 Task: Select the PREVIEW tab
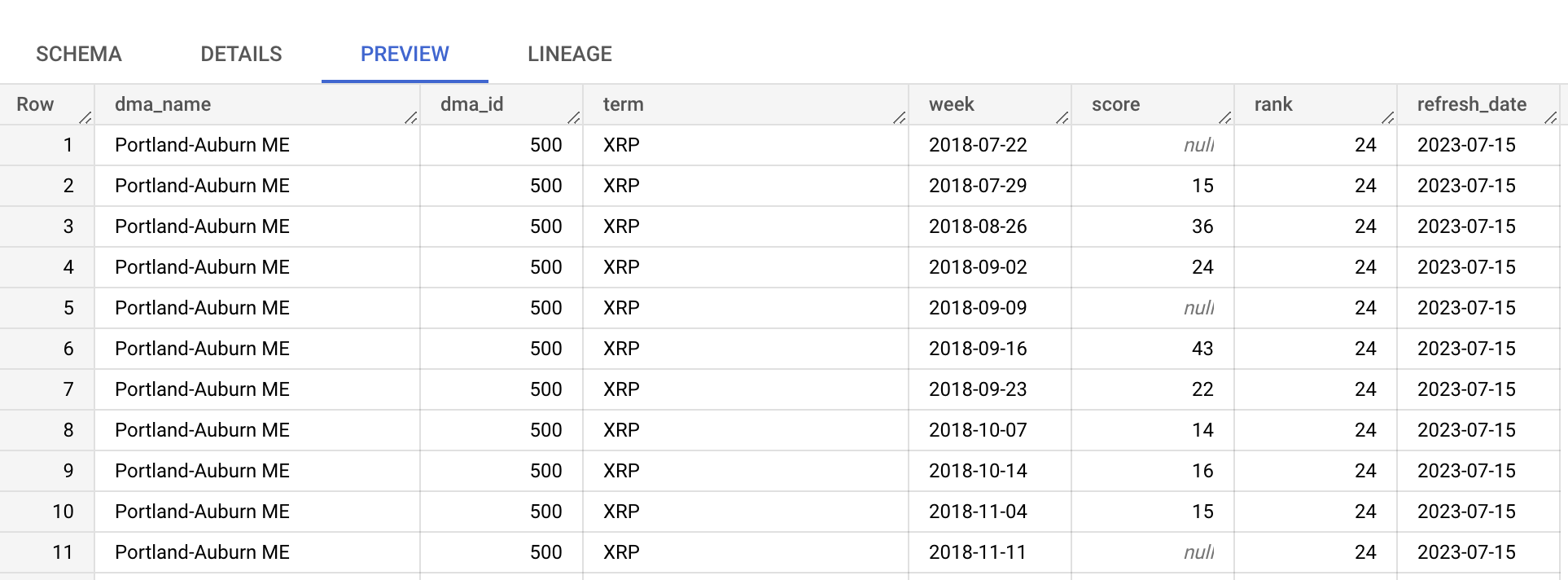(x=405, y=54)
